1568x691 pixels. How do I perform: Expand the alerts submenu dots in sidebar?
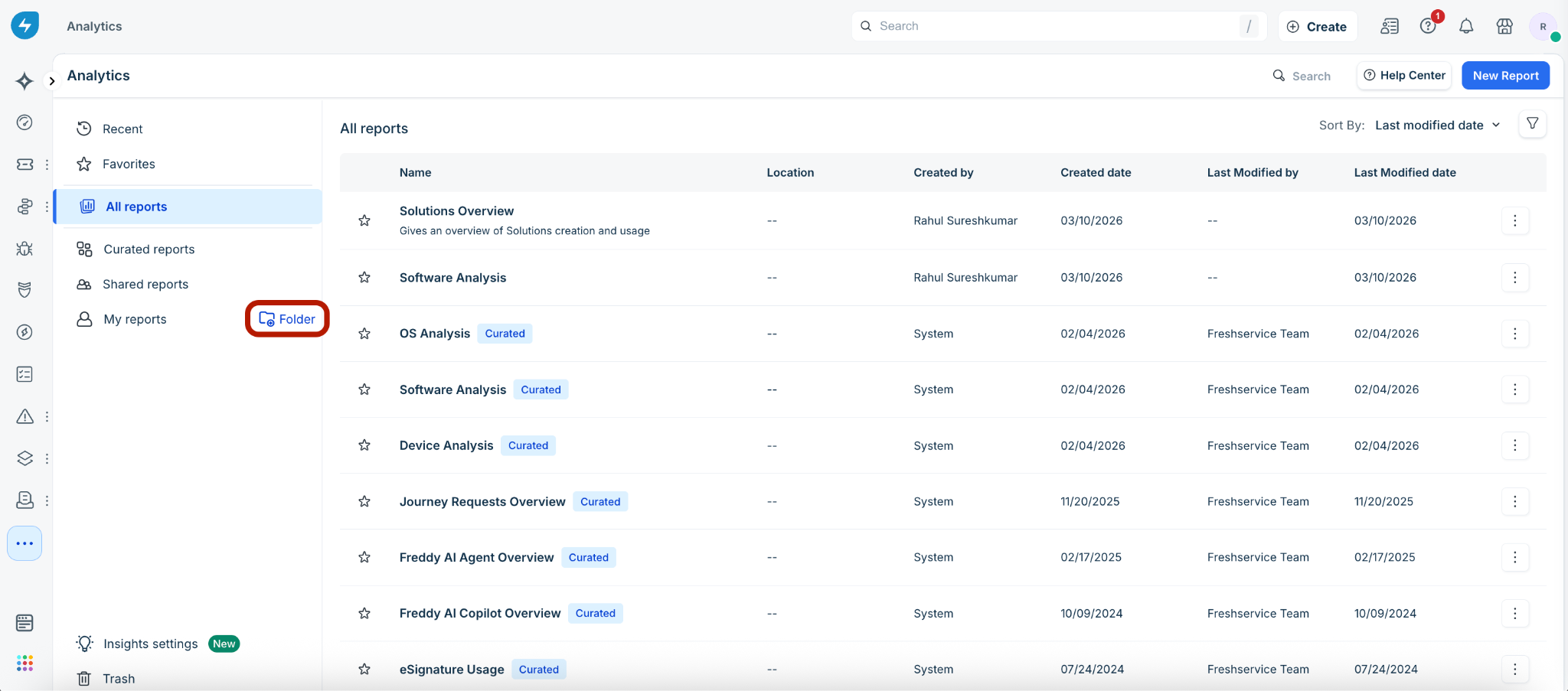[47, 416]
